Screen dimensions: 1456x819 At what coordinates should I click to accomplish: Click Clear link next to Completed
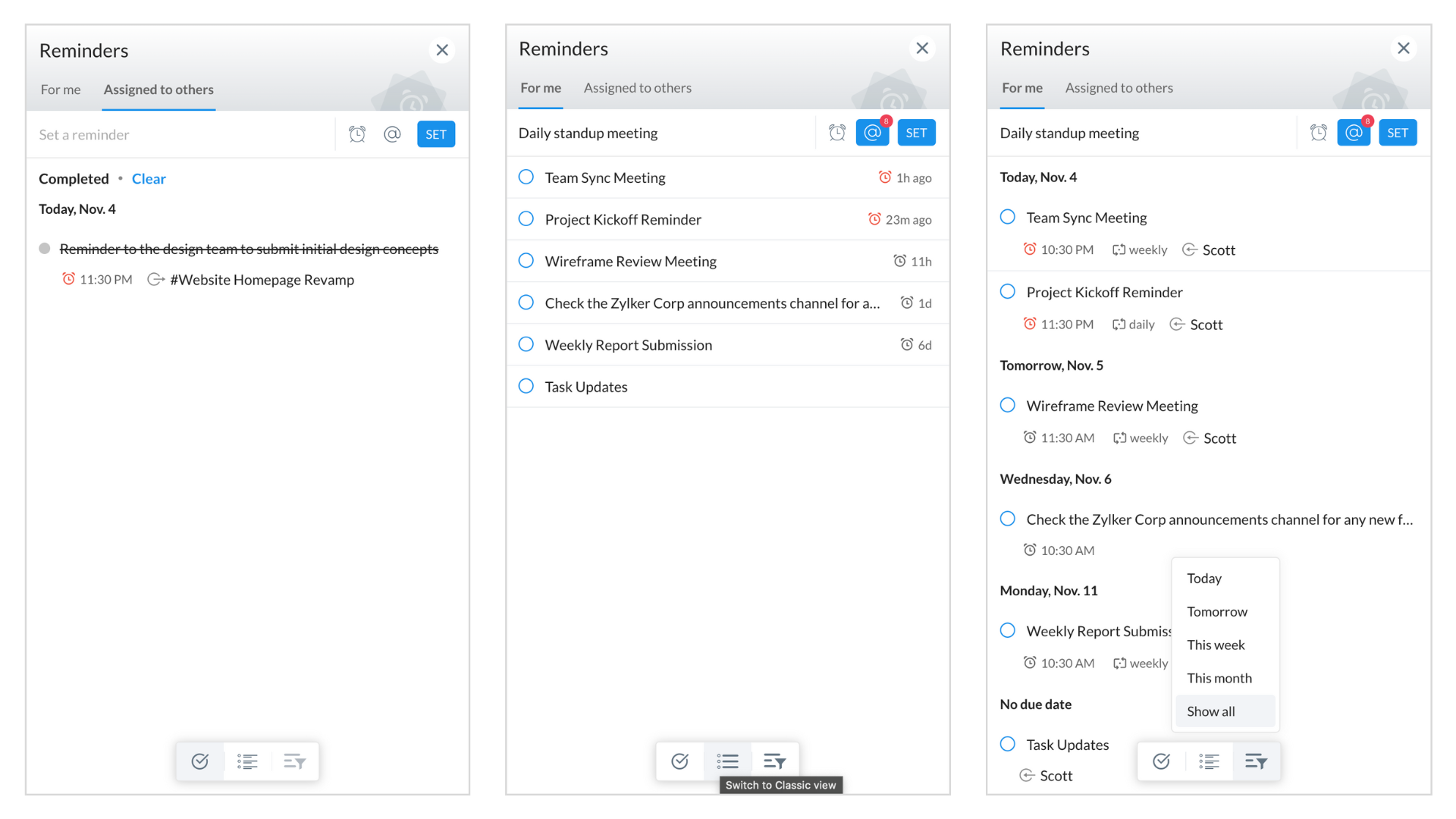tap(149, 179)
